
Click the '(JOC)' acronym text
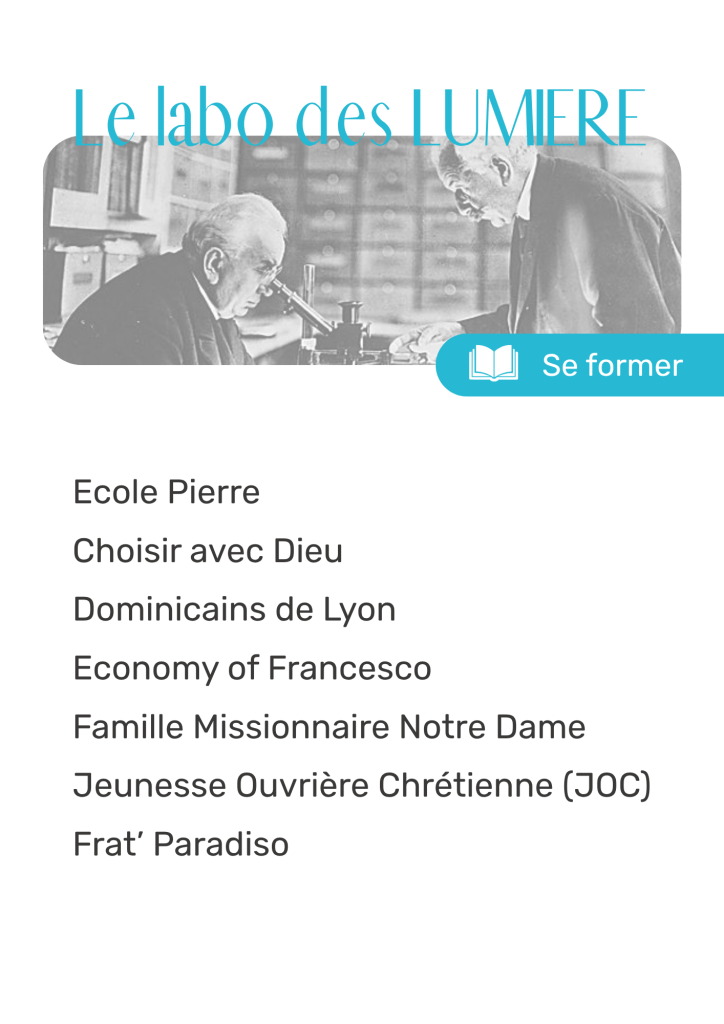(x=606, y=786)
